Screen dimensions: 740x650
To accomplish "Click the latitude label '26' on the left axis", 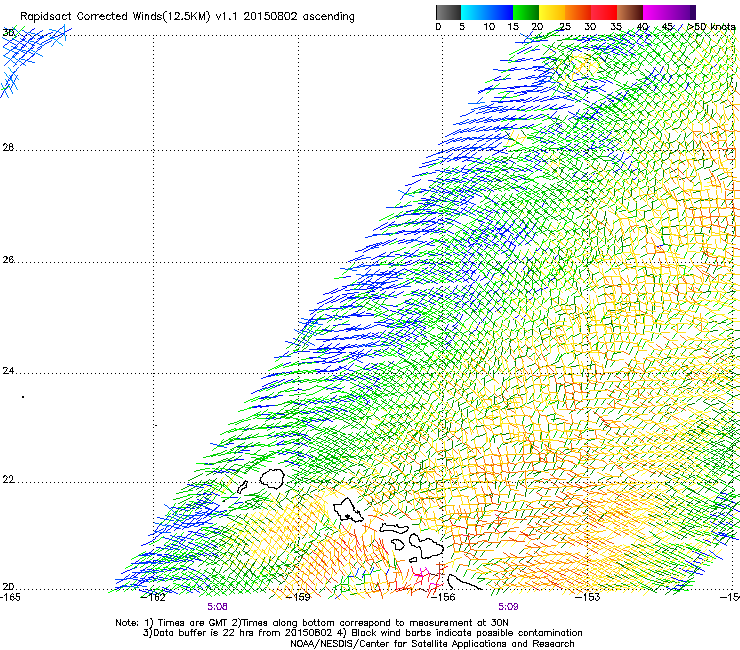I will point(8,260).
